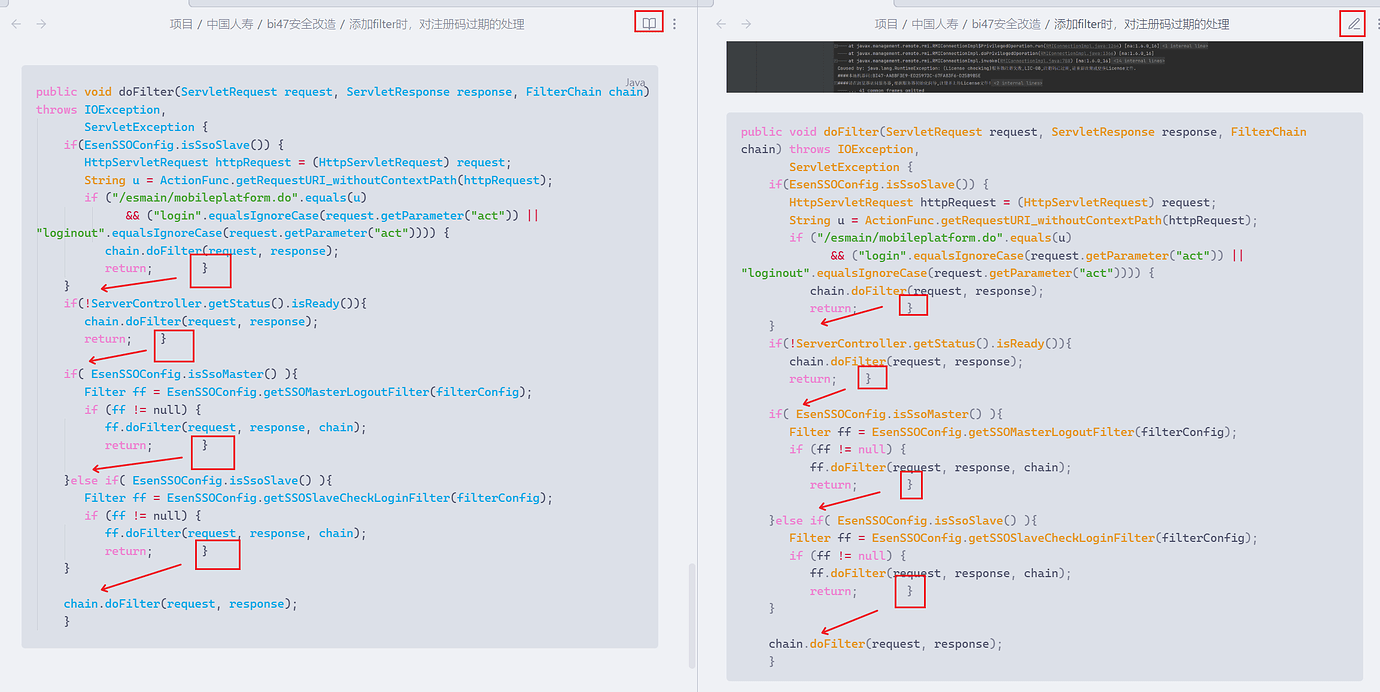Open the more options menu in left pane
The width and height of the screenshot is (1380, 692).
674,23
